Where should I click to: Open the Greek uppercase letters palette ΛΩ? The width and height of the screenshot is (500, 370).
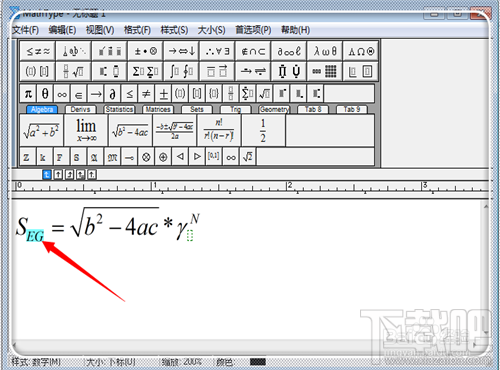pyautogui.click(x=361, y=51)
